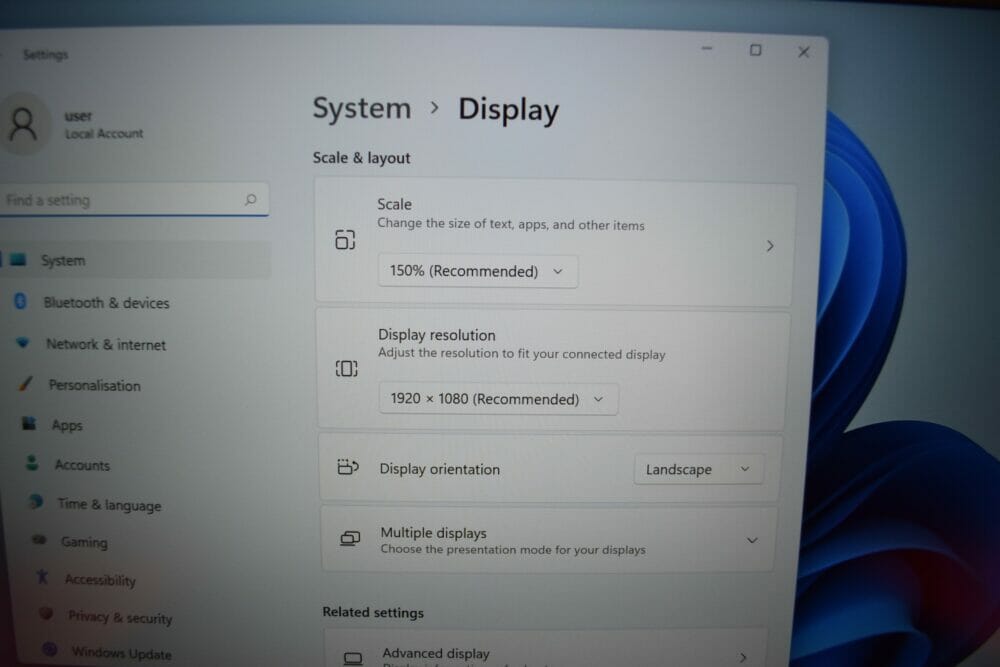Click the Privacy & security shield icon
1000x667 pixels.
46,613
